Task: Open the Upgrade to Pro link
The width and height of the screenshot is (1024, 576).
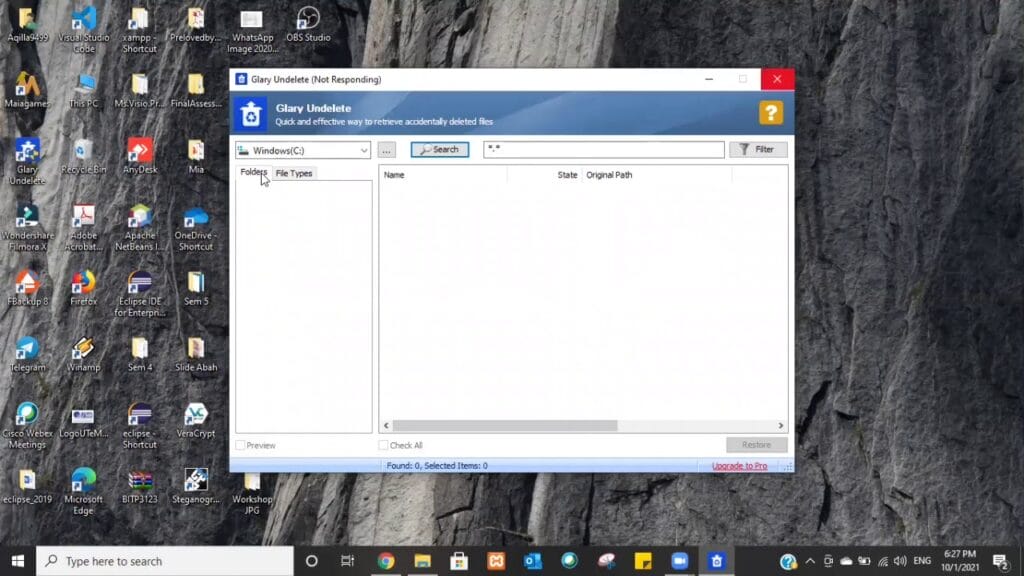Action: [x=739, y=466]
